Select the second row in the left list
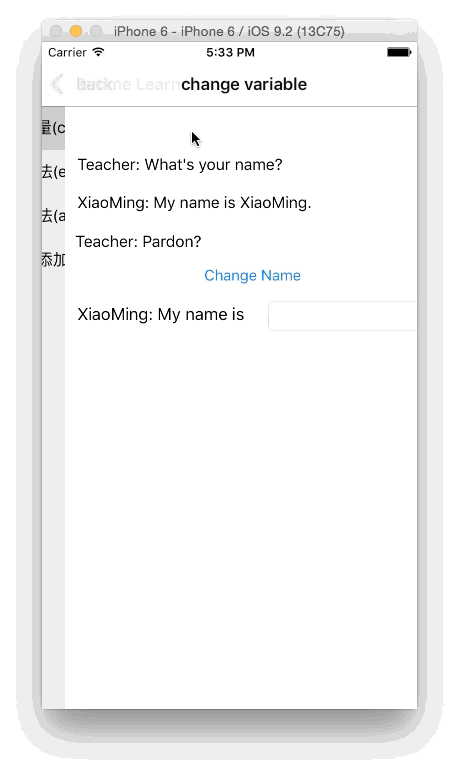Viewport: 454px width, 762px height. 53,172
